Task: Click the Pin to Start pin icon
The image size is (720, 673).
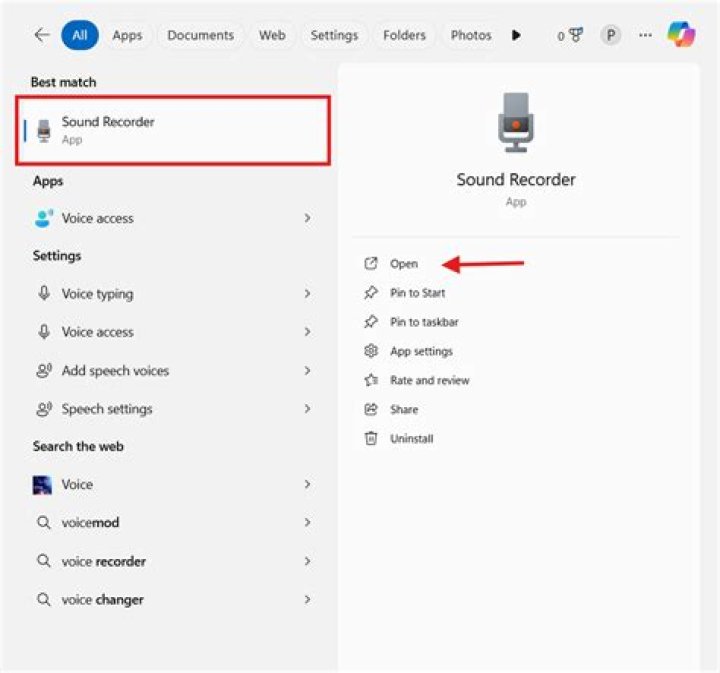Action: [371, 292]
